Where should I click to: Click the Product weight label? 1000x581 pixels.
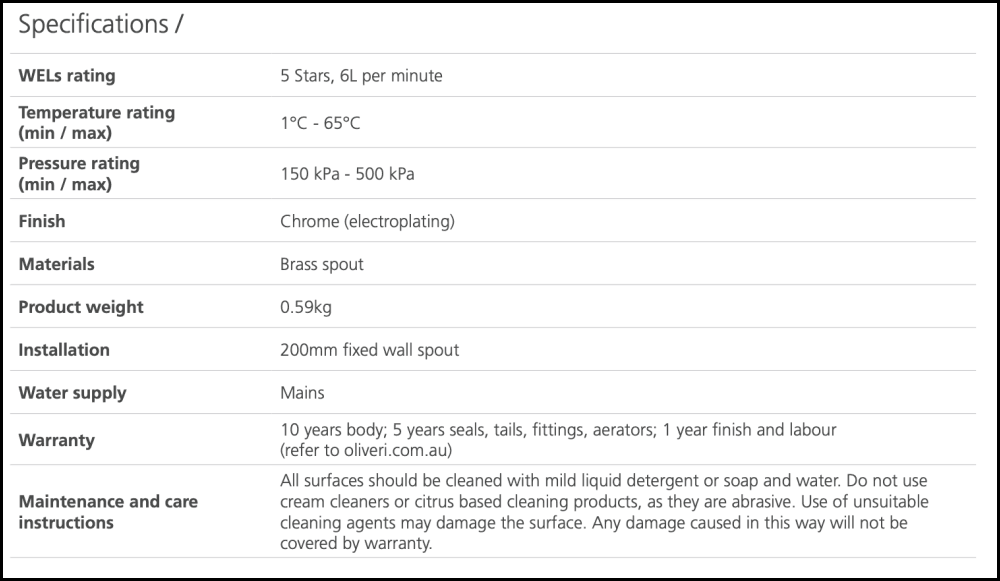coord(81,307)
